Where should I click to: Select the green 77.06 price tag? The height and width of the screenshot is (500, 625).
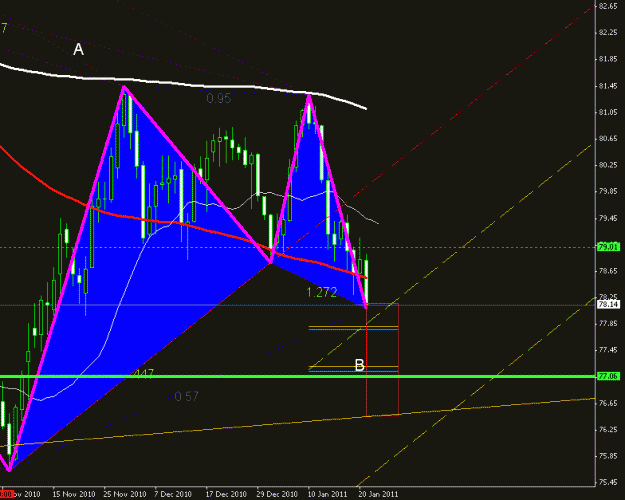point(608,376)
